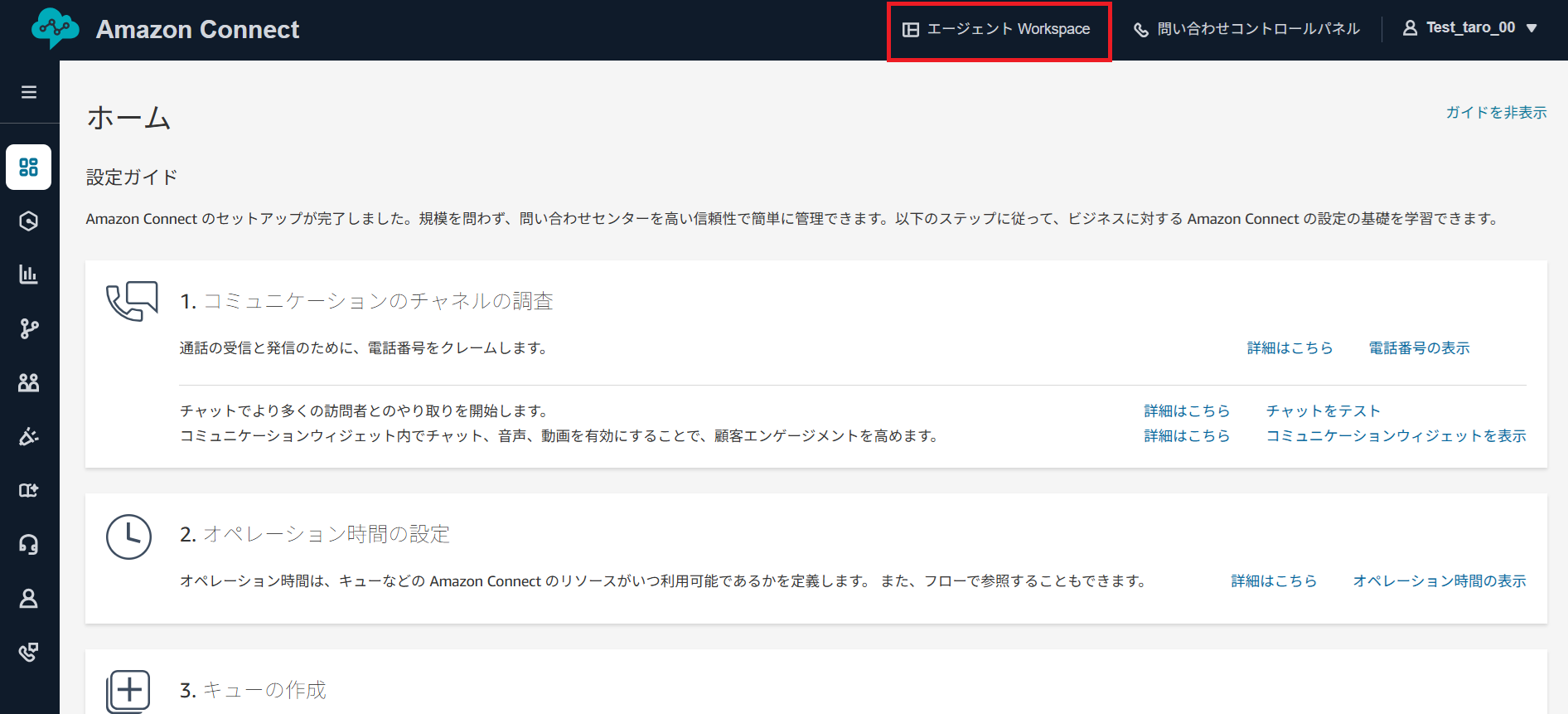
Task: Click heading コミュニケーションのチャネルの調査
Action: [x=378, y=301]
